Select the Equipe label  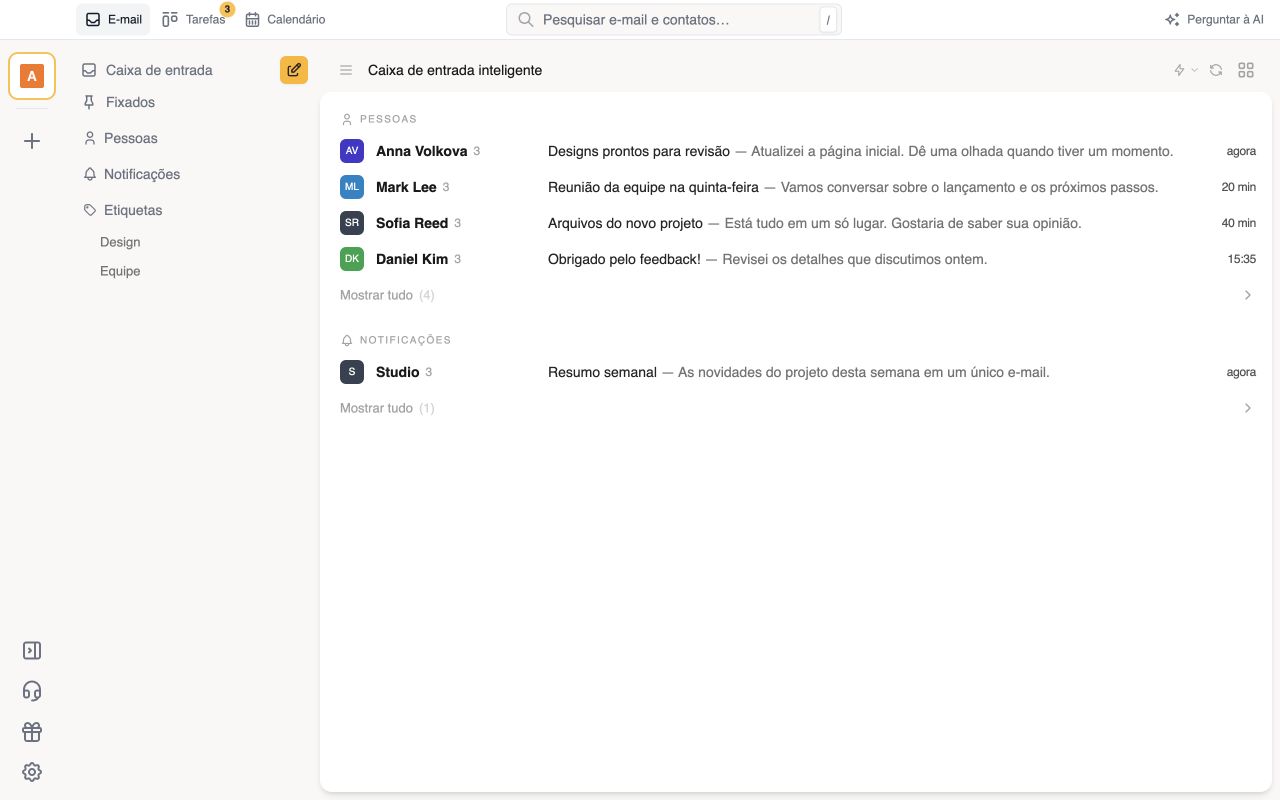point(120,271)
